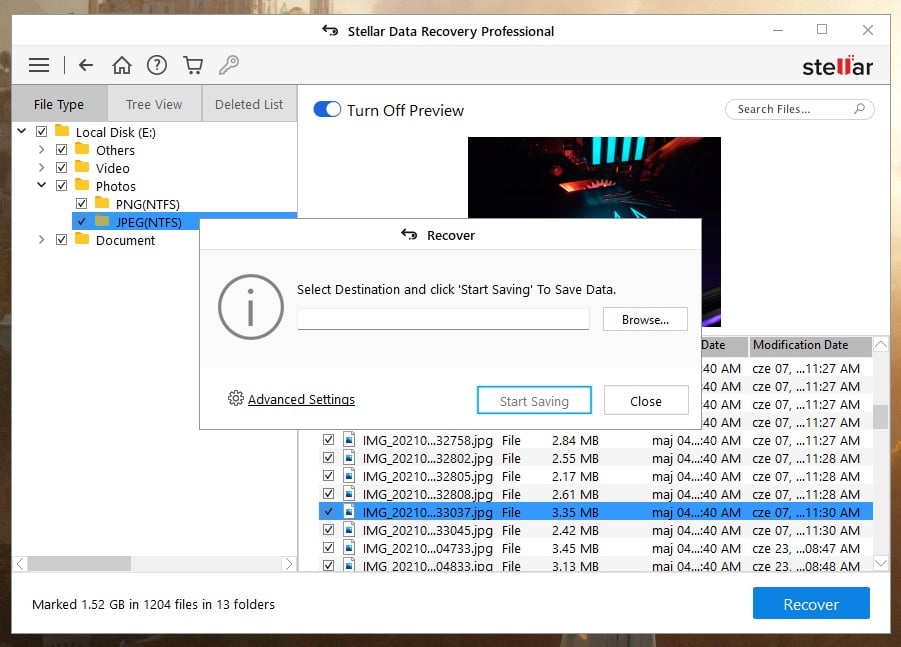The width and height of the screenshot is (901, 647).
Task: Uncheck the Photos folder checkbox
Action: pos(61,186)
